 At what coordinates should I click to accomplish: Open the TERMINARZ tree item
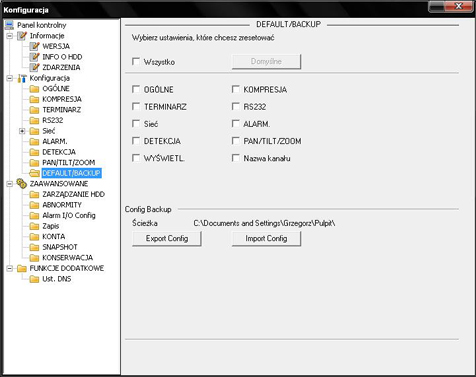[62, 110]
